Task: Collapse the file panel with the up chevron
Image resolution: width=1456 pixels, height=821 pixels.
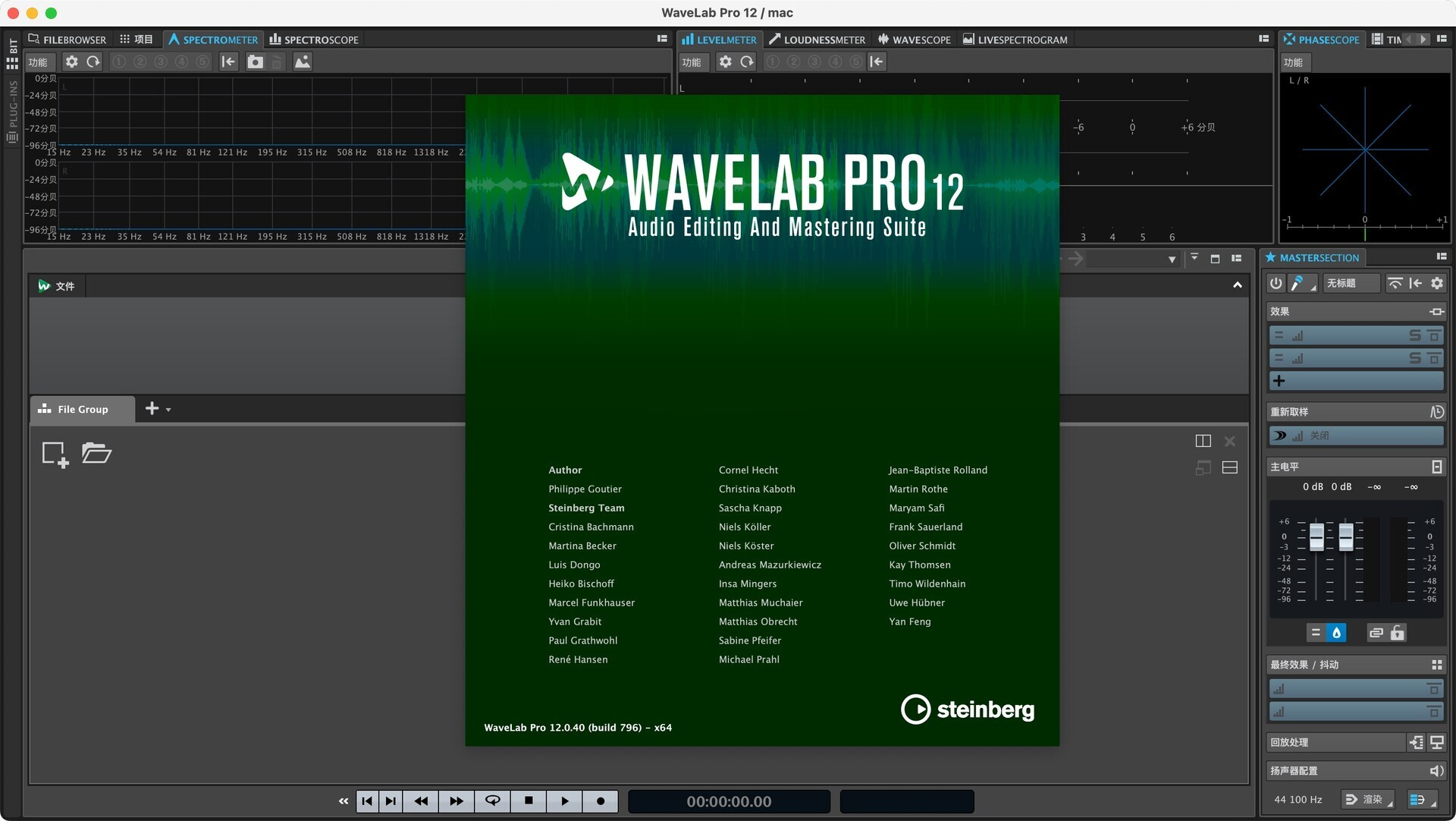Action: click(1238, 285)
